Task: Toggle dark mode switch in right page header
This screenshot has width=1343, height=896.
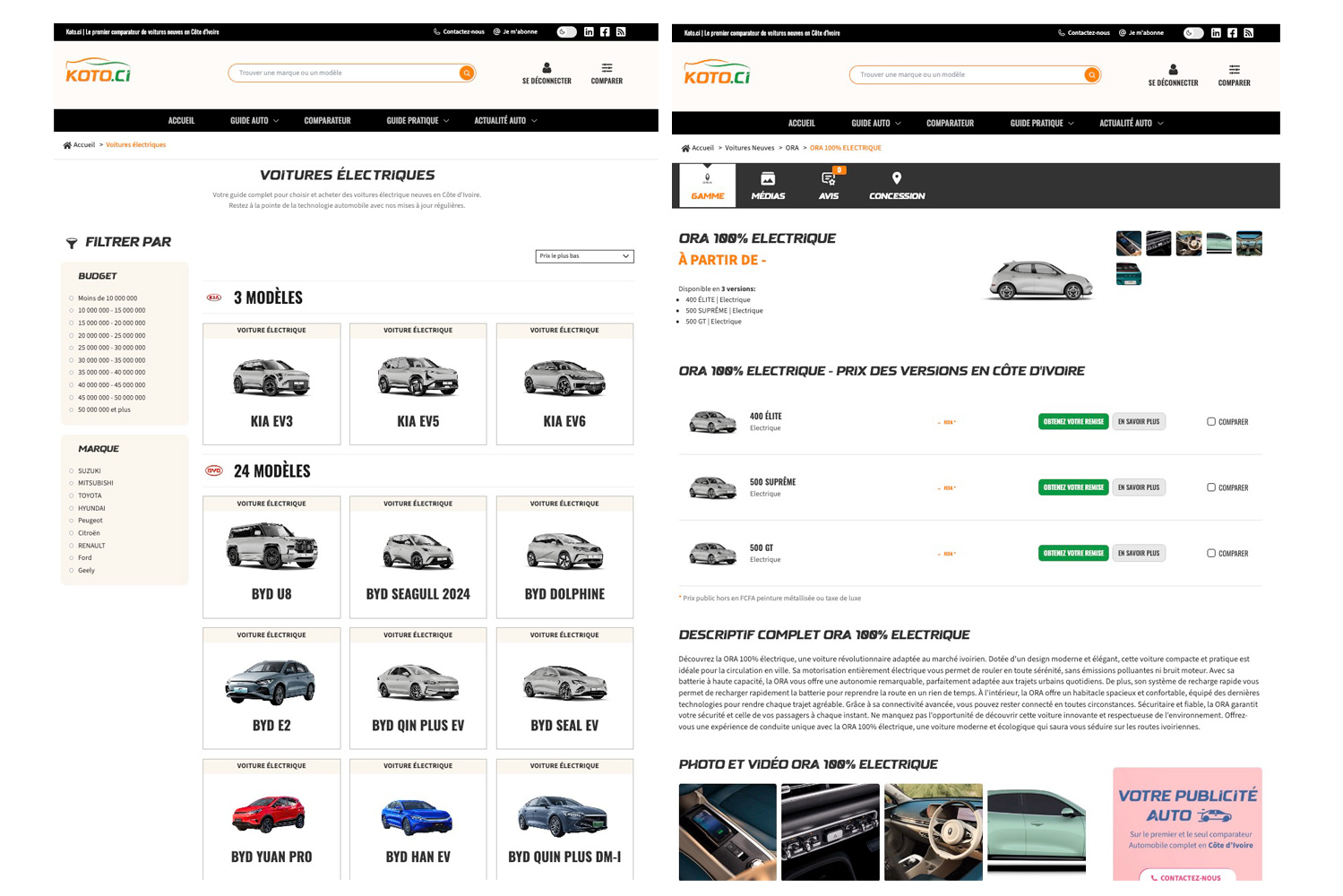Action: (x=1193, y=33)
